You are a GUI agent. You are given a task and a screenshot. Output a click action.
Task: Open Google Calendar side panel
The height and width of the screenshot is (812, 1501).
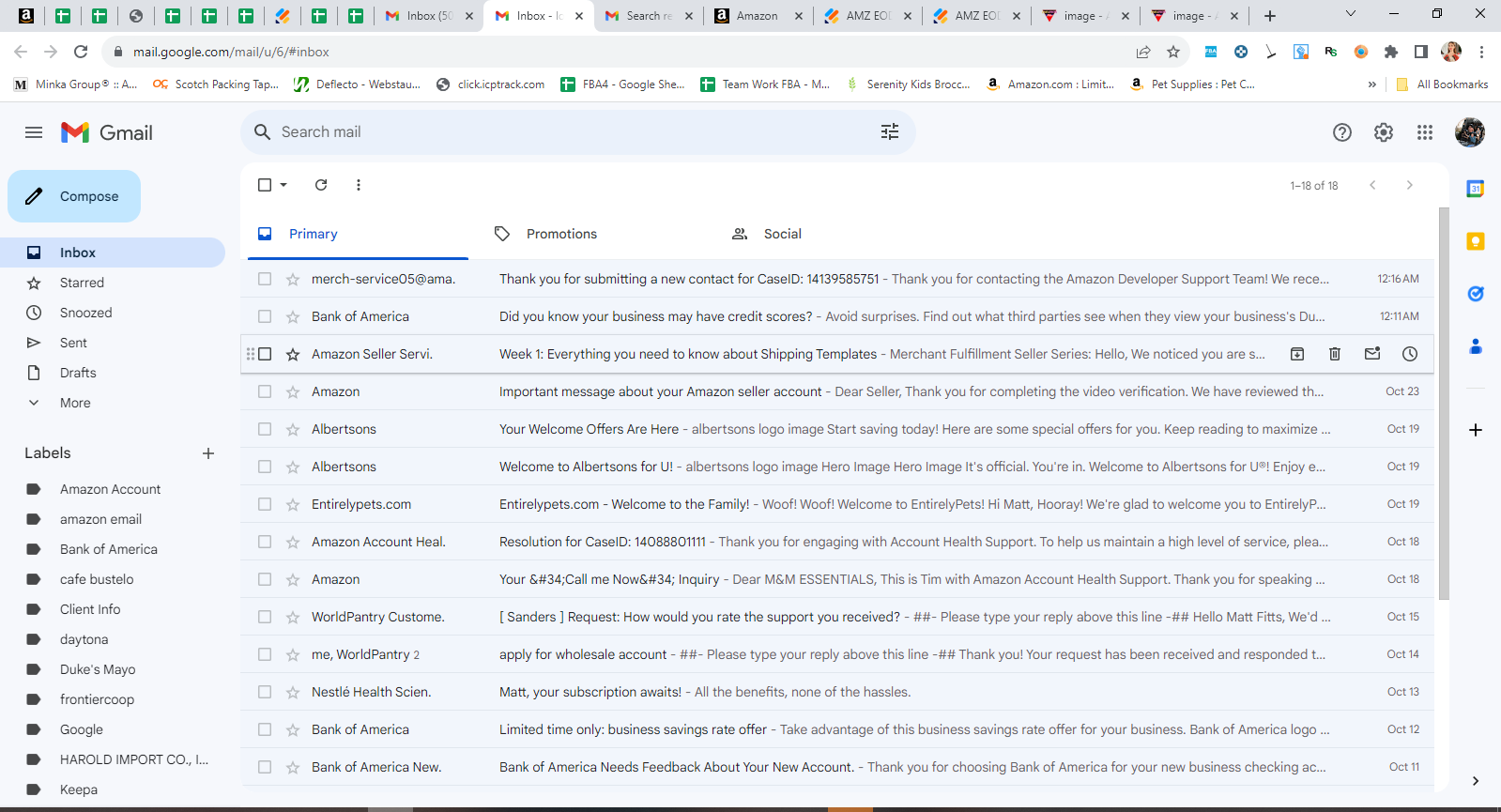[x=1476, y=189]
